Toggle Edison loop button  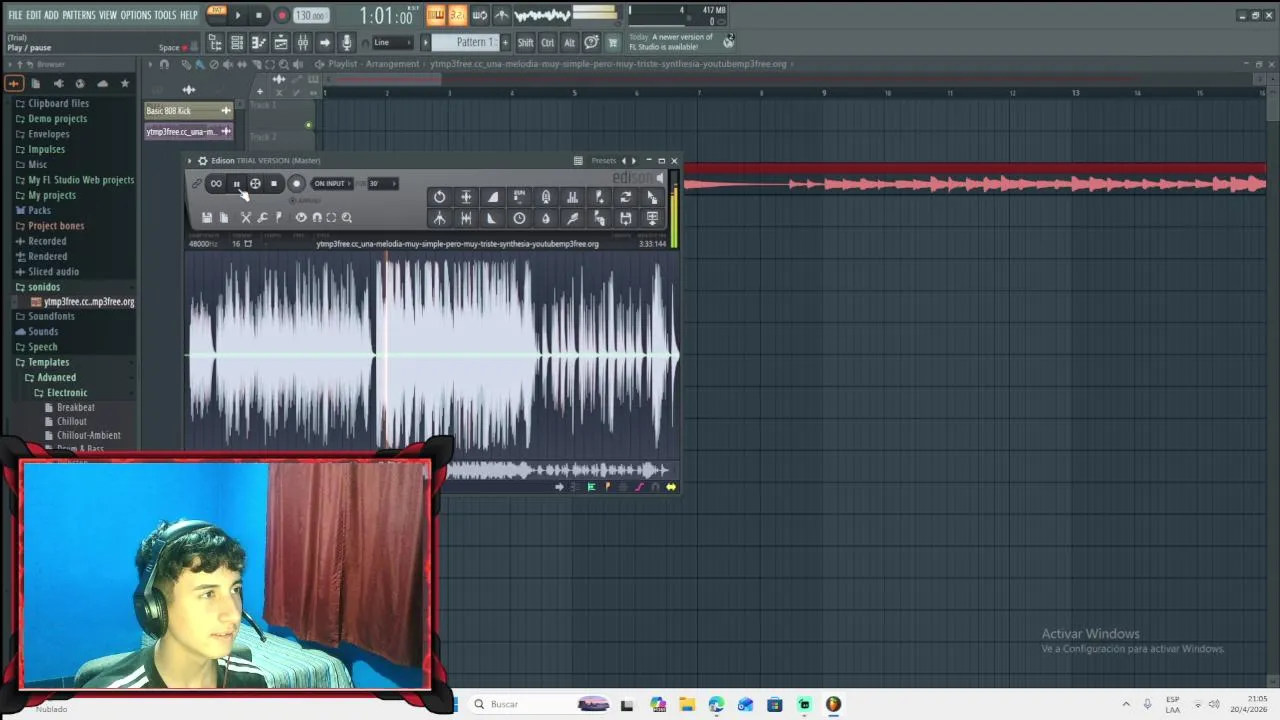tap(216, 183)
